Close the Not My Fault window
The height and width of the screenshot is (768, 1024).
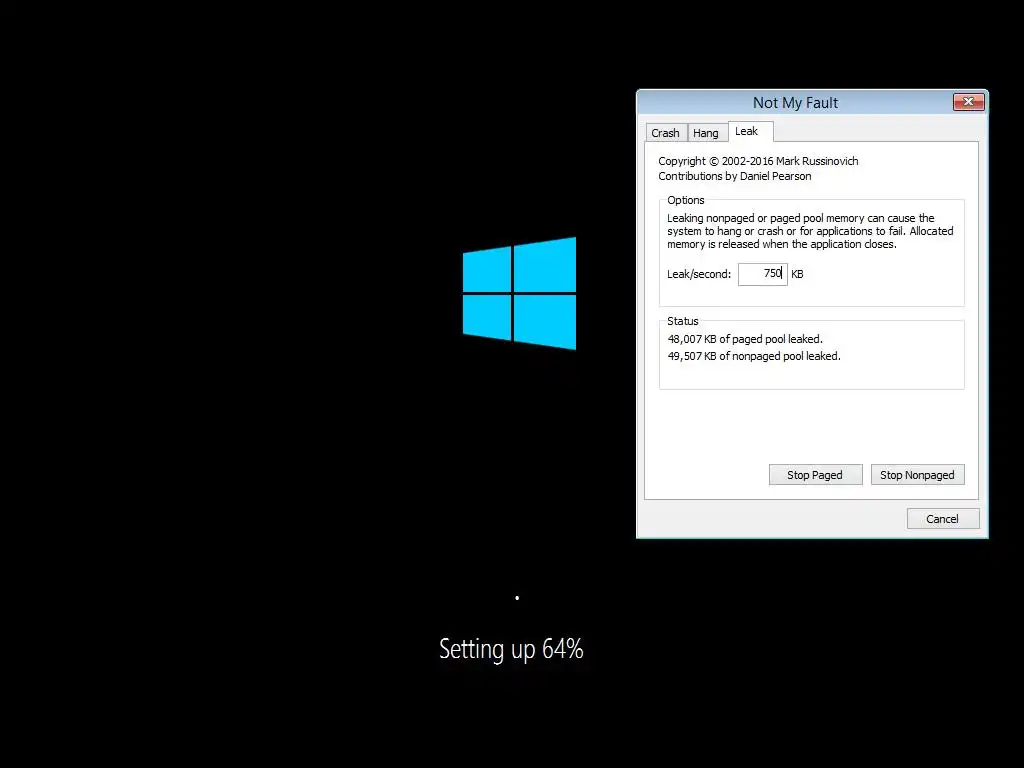(968, 102)
